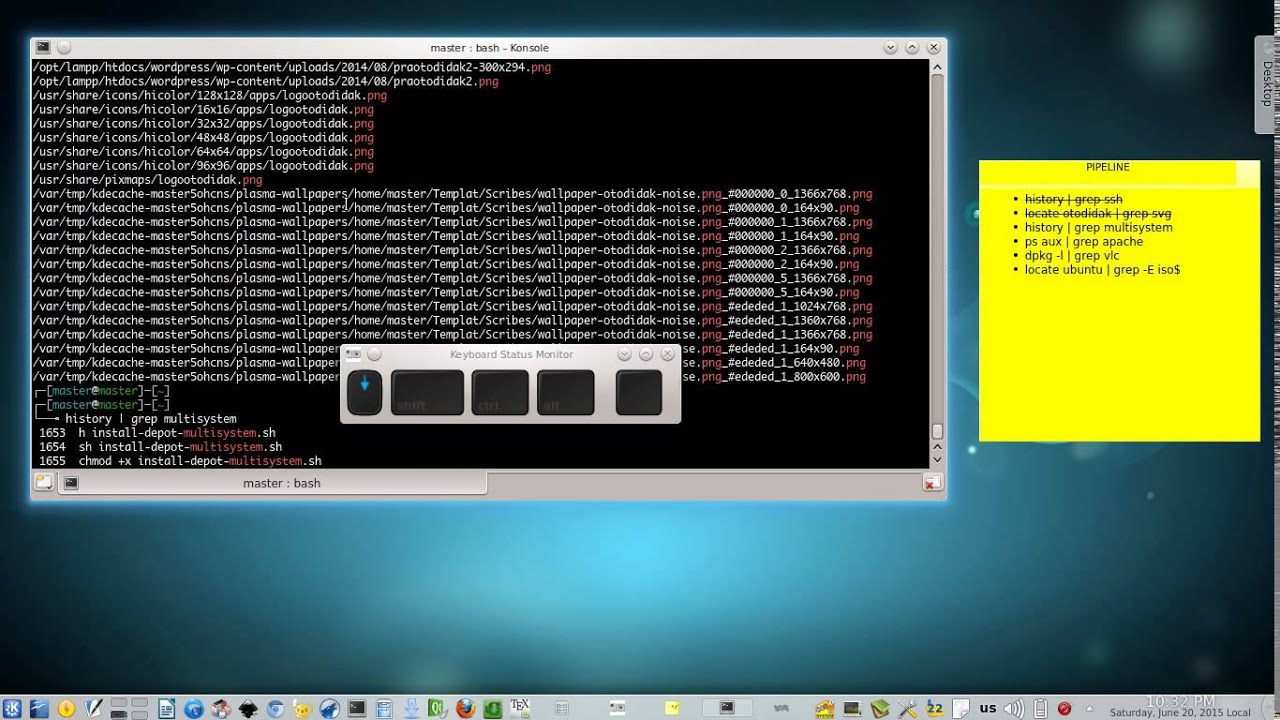The image size is (1280, 720).
Task: Open the terminal launcher icon in panel
Action: coord(357,708)
